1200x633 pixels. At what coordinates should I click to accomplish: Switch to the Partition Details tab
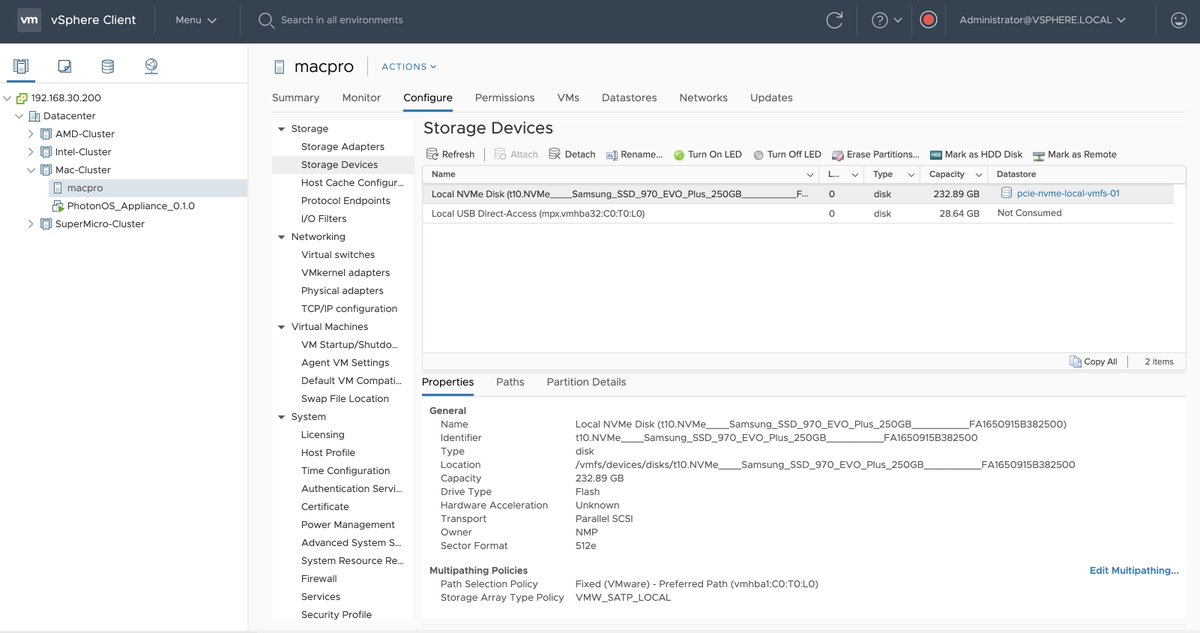point(586,382)
